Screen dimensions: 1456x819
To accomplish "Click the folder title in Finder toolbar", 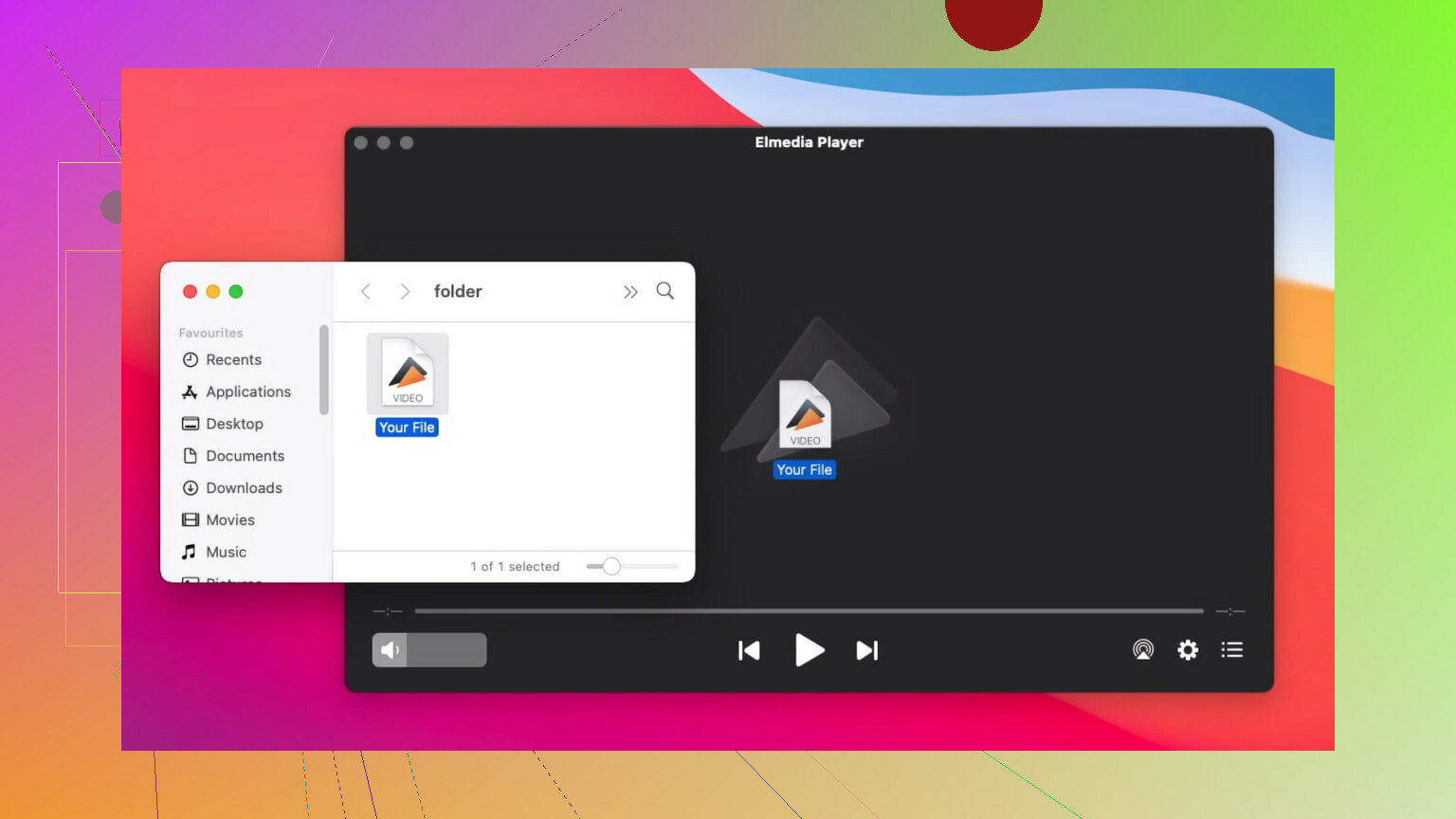I will (x=458, y=292).
